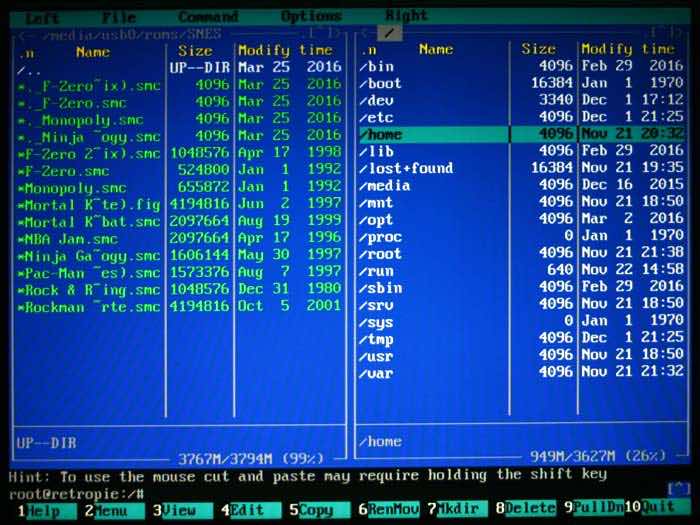Image resolution: width=700 pixels, height=525 pixels.
Task: Click the 1 Help function key button
Action: pos(46,511)
